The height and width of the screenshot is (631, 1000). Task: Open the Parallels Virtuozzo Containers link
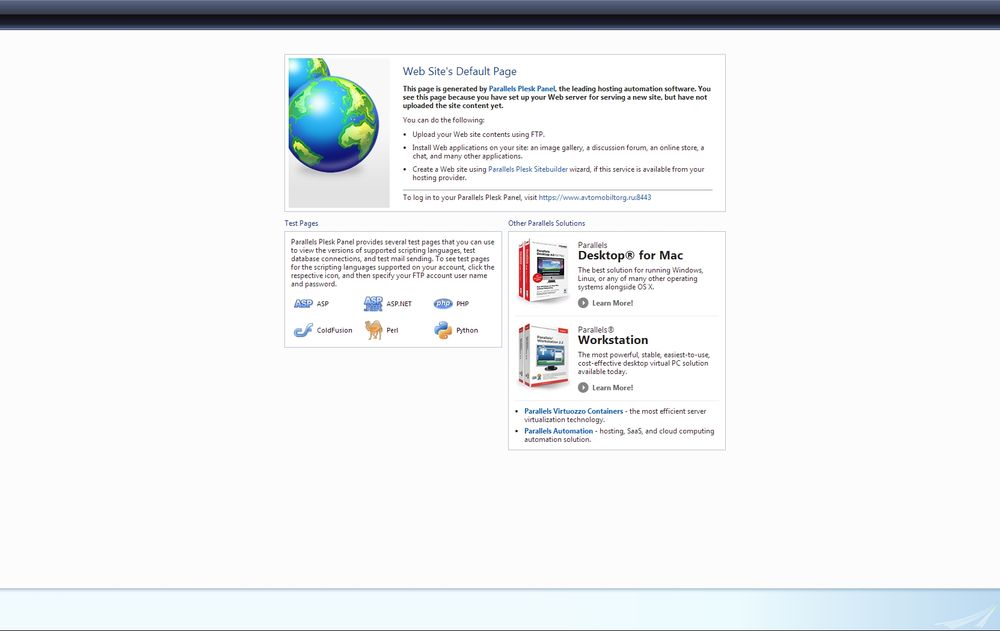[573, 411]
